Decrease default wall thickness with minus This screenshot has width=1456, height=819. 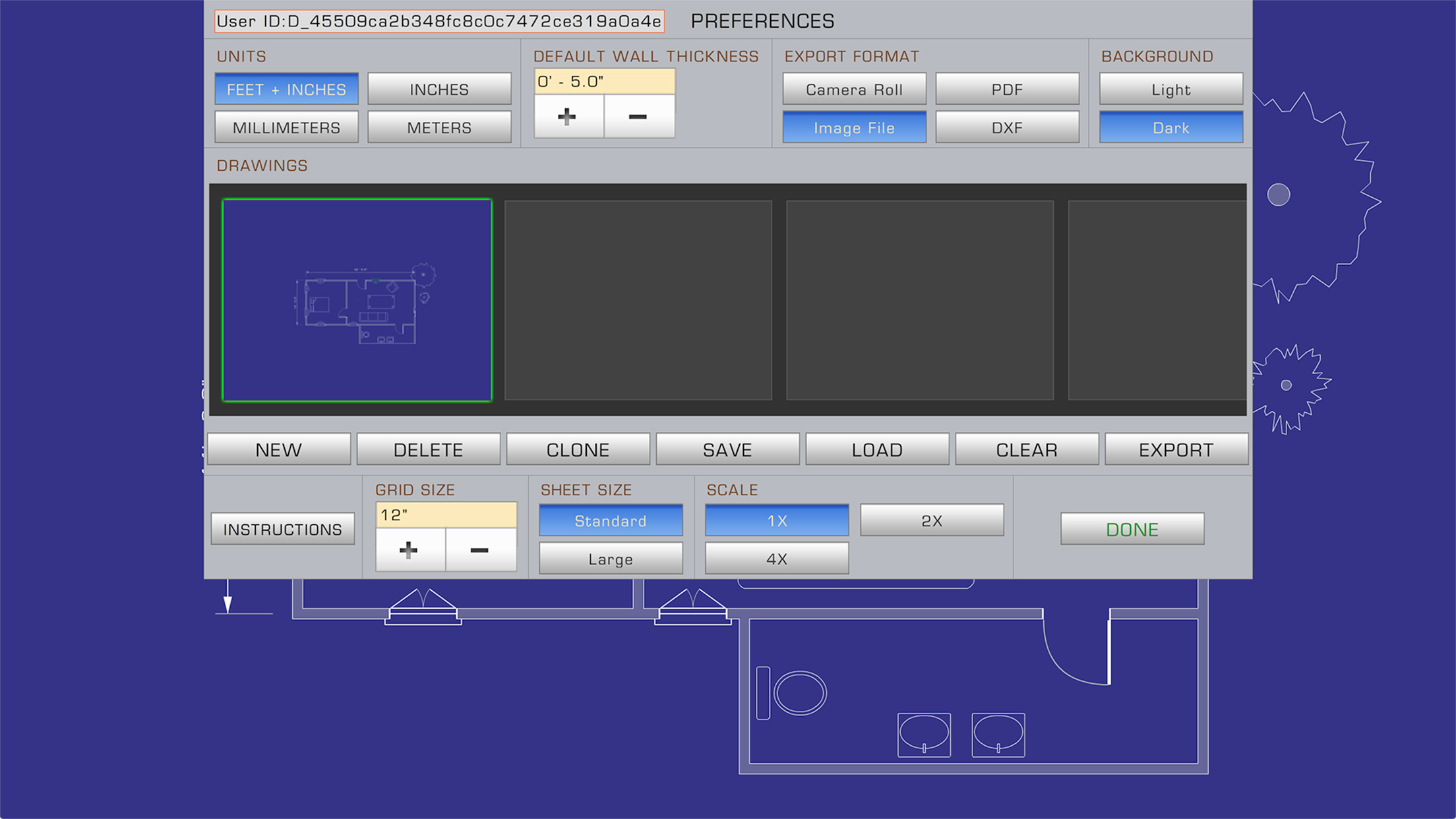pyautogui.click(x=639, y=117)
